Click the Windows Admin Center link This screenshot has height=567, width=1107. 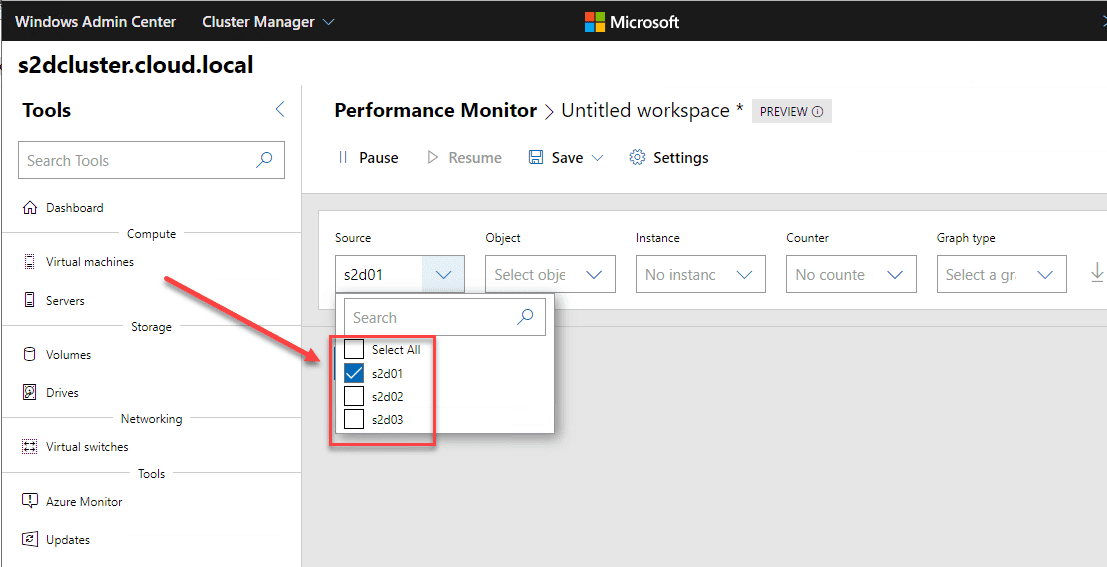point(95,21)
